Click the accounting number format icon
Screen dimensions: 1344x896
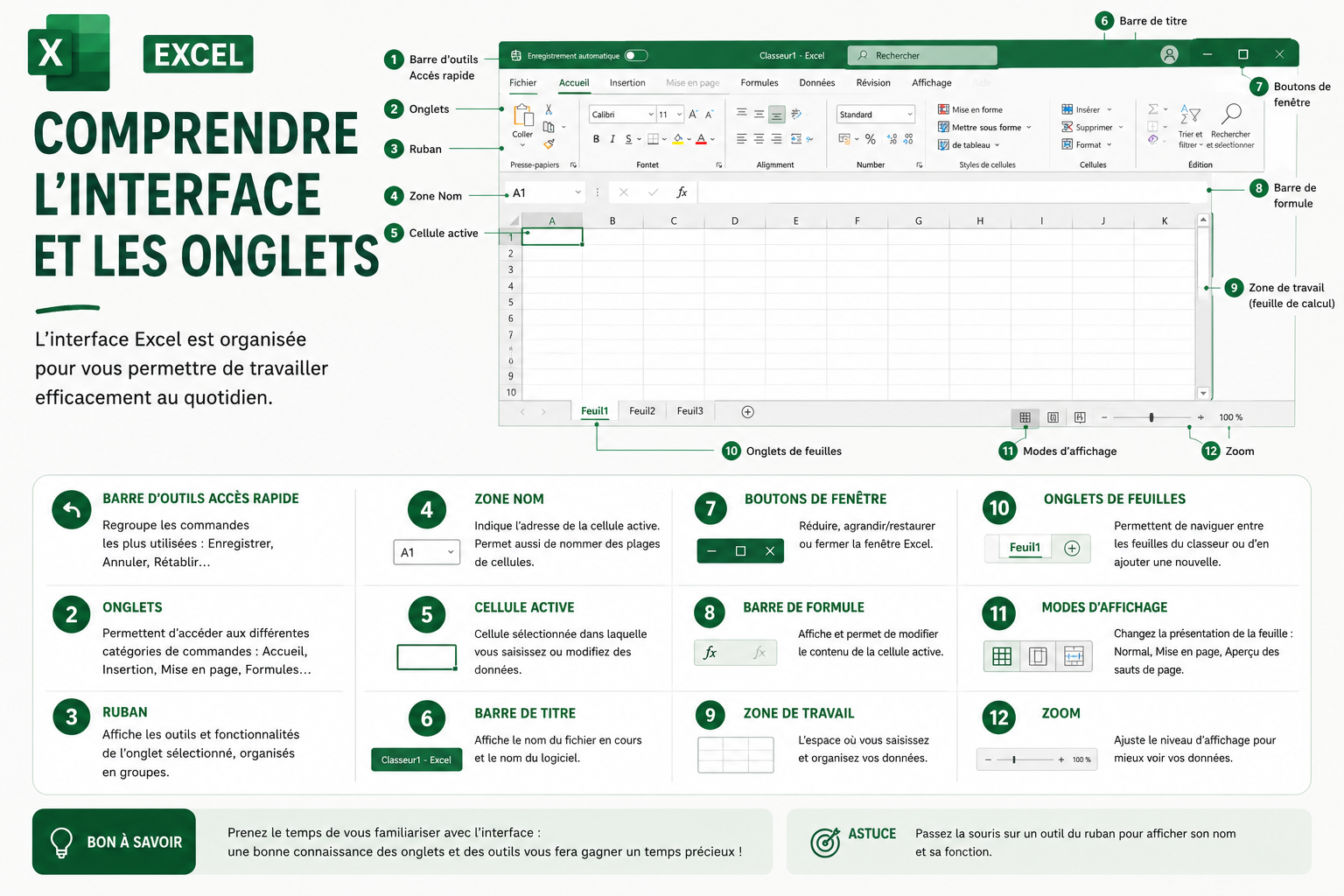[844, 138]
